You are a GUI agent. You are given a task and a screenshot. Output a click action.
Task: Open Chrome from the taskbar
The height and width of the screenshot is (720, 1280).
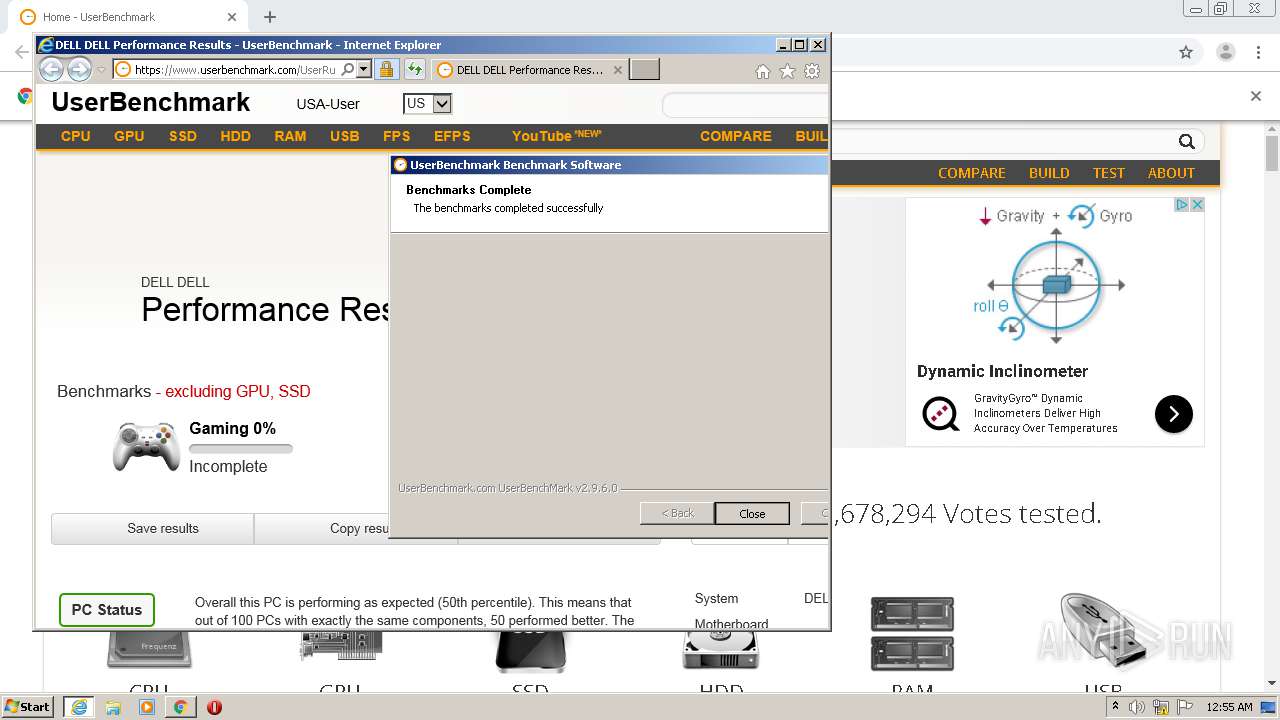(x=180, y=707)
